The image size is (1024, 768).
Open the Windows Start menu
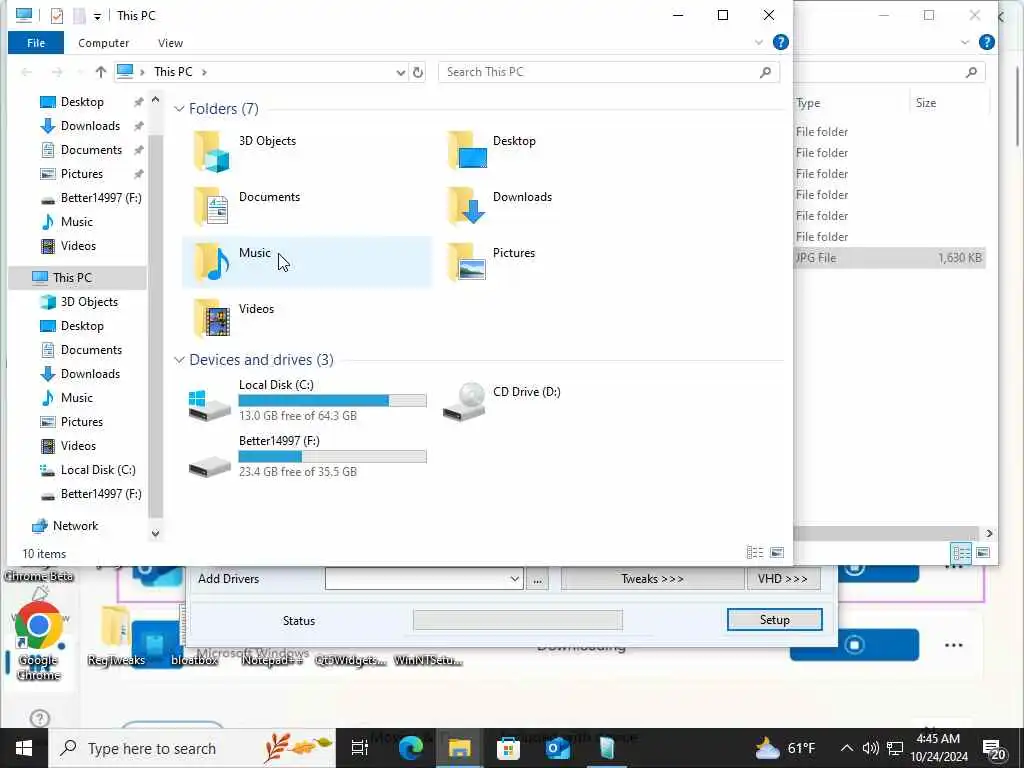24,748
